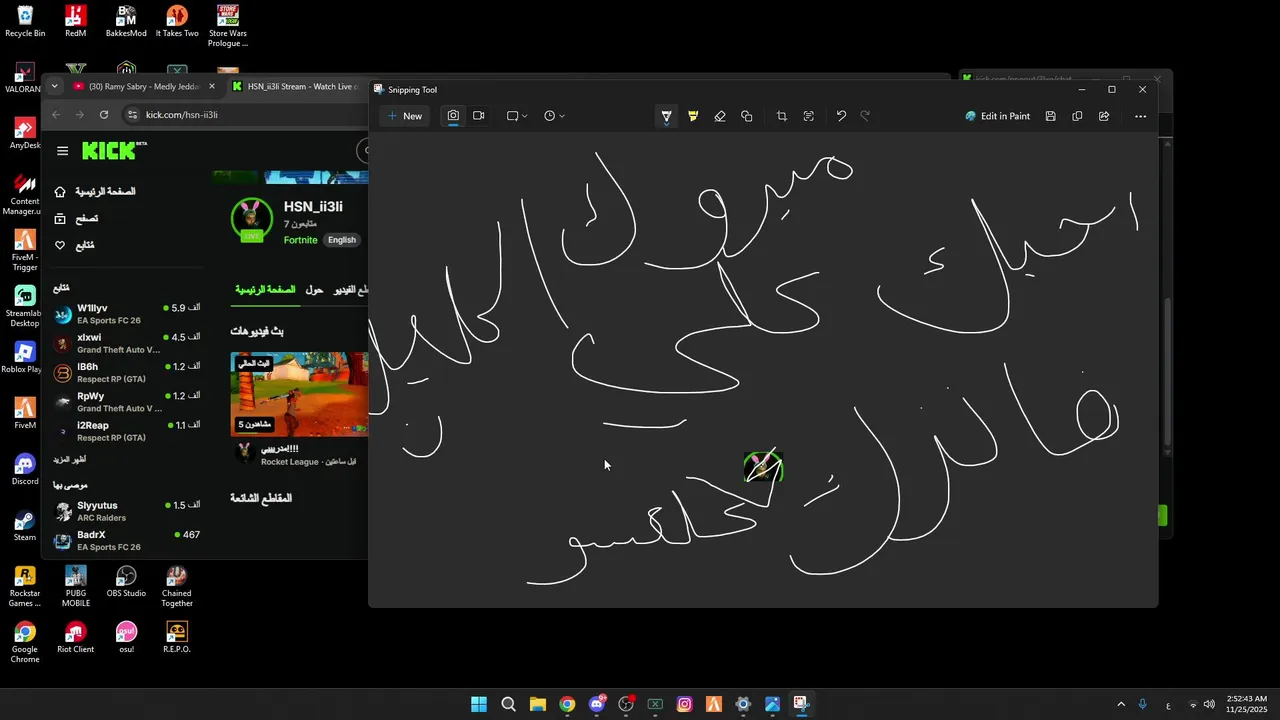Screen dimensions: 1280x720
Task: Open BadrX recommended channel
Action: [127, 540]
